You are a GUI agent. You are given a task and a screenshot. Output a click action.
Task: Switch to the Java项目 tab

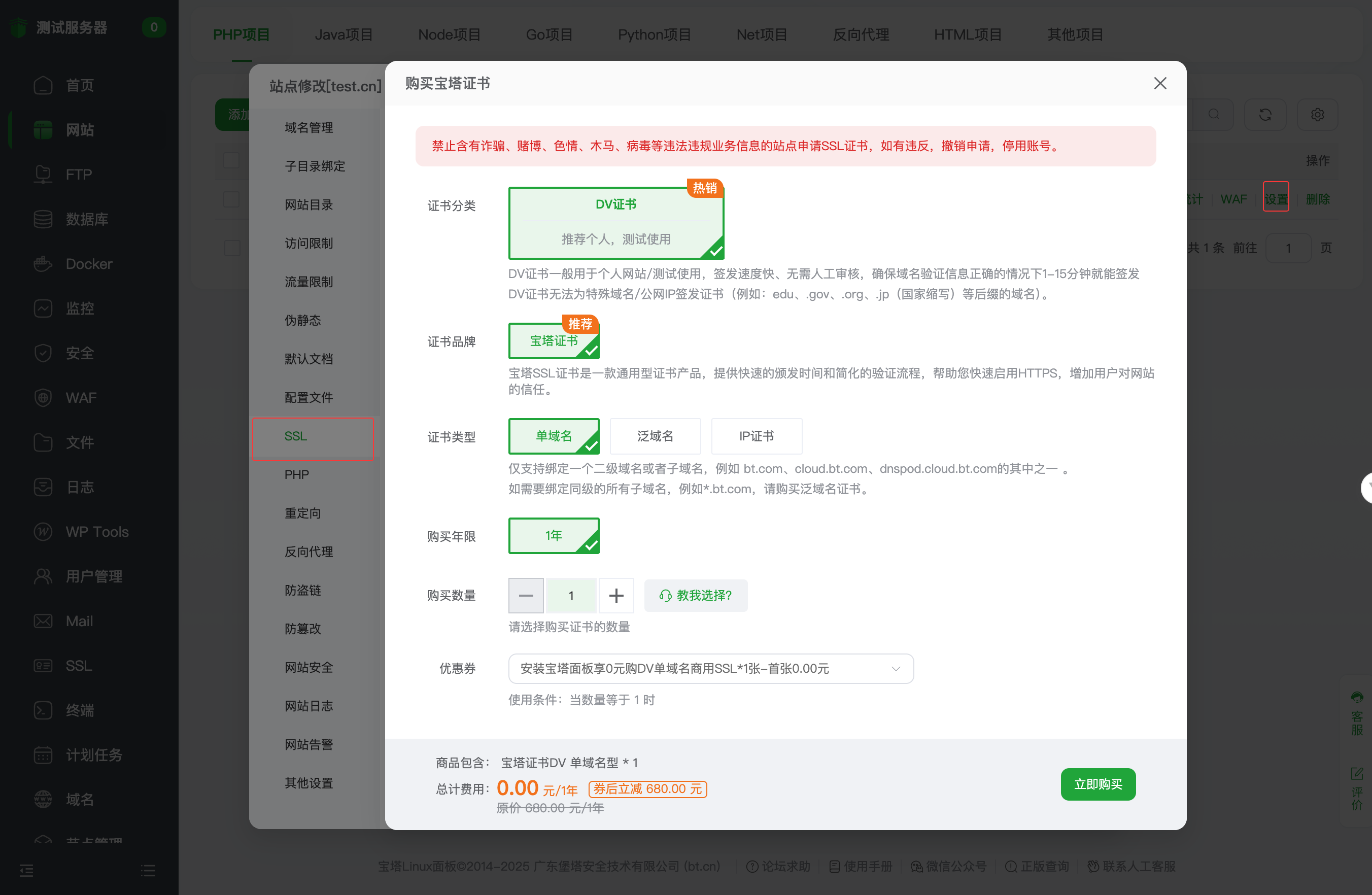(x=344, y=34)
